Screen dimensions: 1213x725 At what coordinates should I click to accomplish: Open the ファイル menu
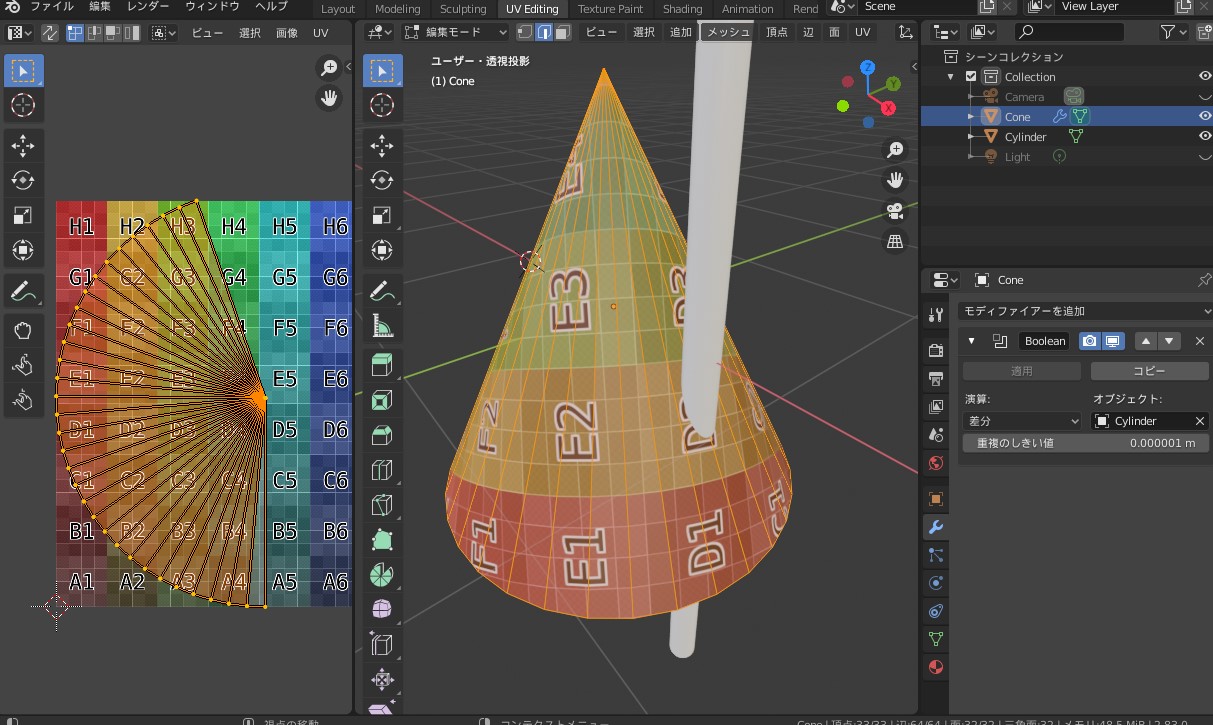pyautogui.click(x=52, y=6)
